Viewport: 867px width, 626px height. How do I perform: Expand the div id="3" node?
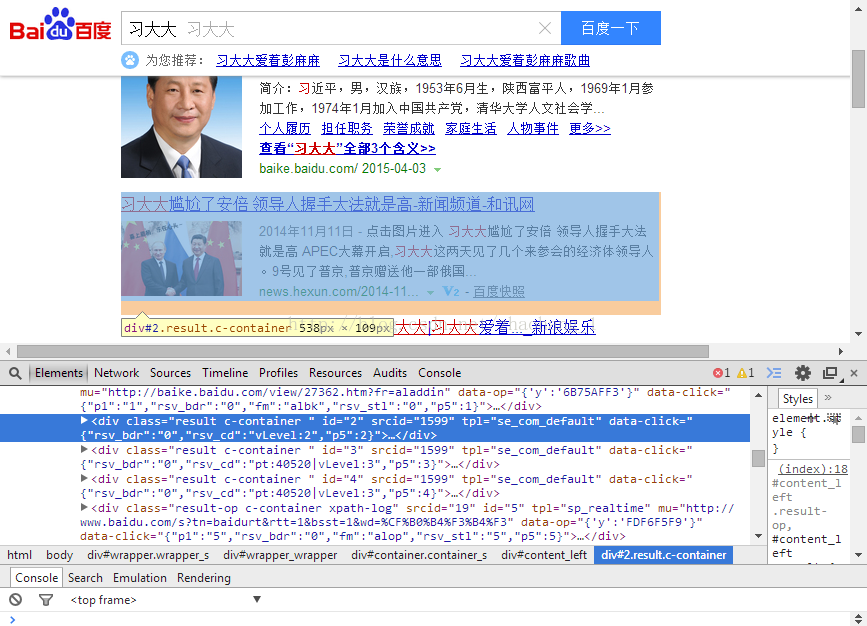(84, 449)
